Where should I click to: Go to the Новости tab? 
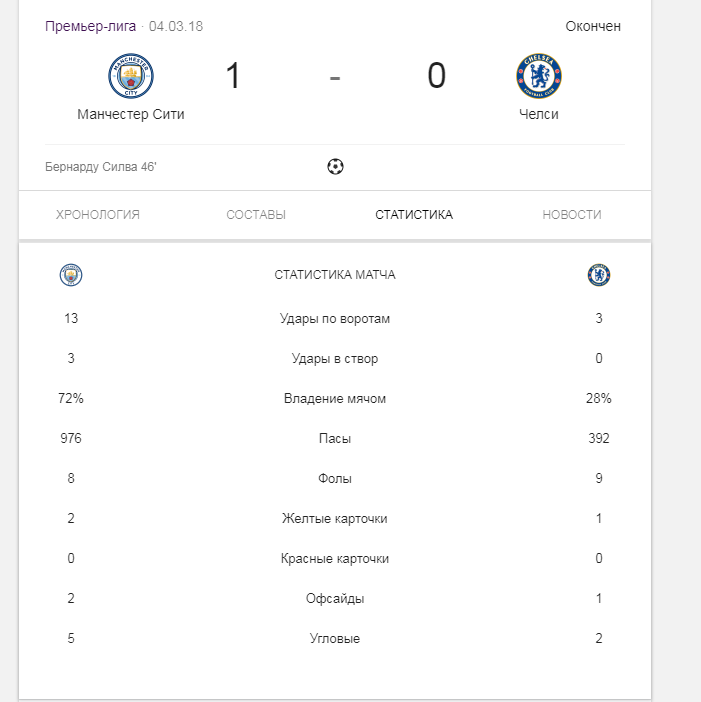572,215
